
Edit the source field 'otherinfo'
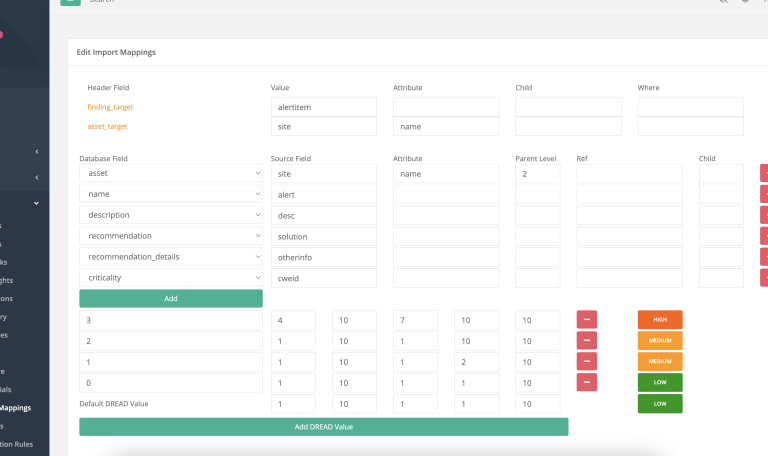pyautogui.click(x=324, y=257)
